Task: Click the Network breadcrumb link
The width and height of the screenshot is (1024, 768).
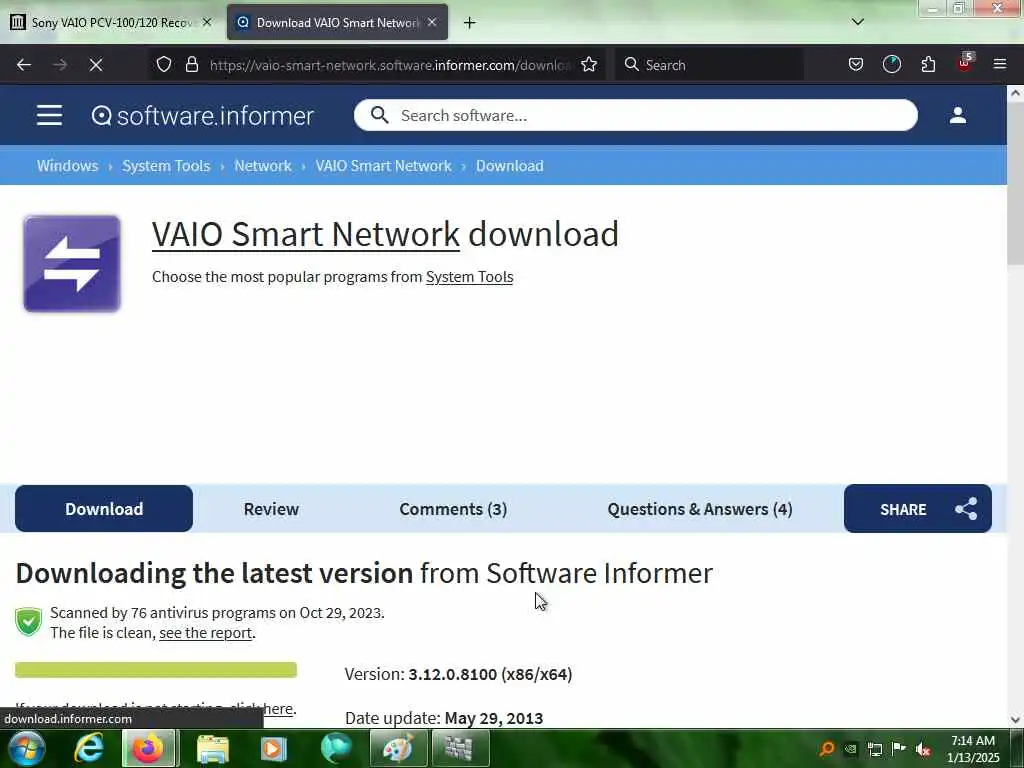Action: tap(263, 166)
